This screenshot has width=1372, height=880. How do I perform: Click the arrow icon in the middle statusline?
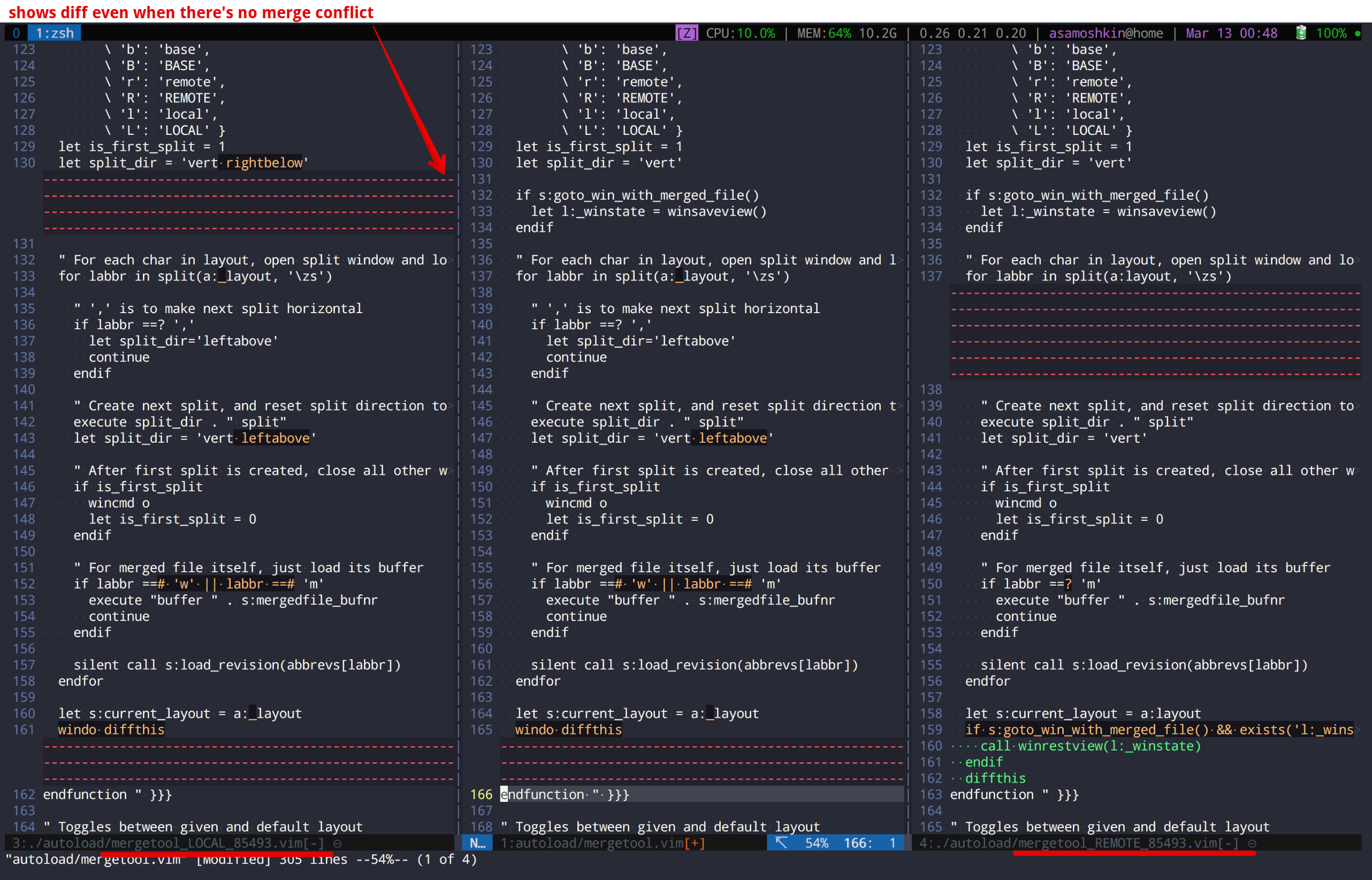(x=781, y=843)
